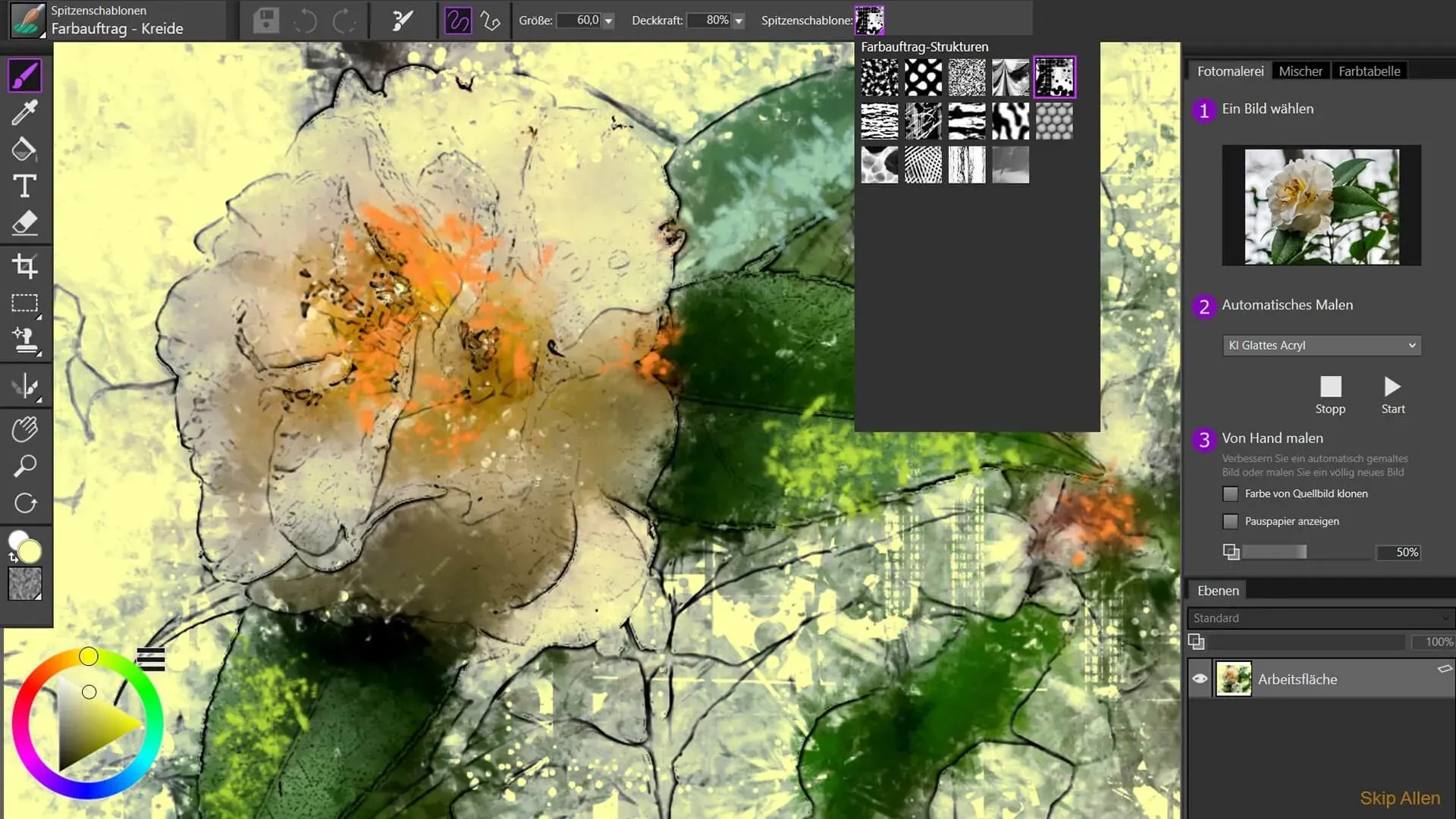Enable Farbe von Quellbild klonen
This screenshot has width=1456, height=819.
pos(1230,494)
